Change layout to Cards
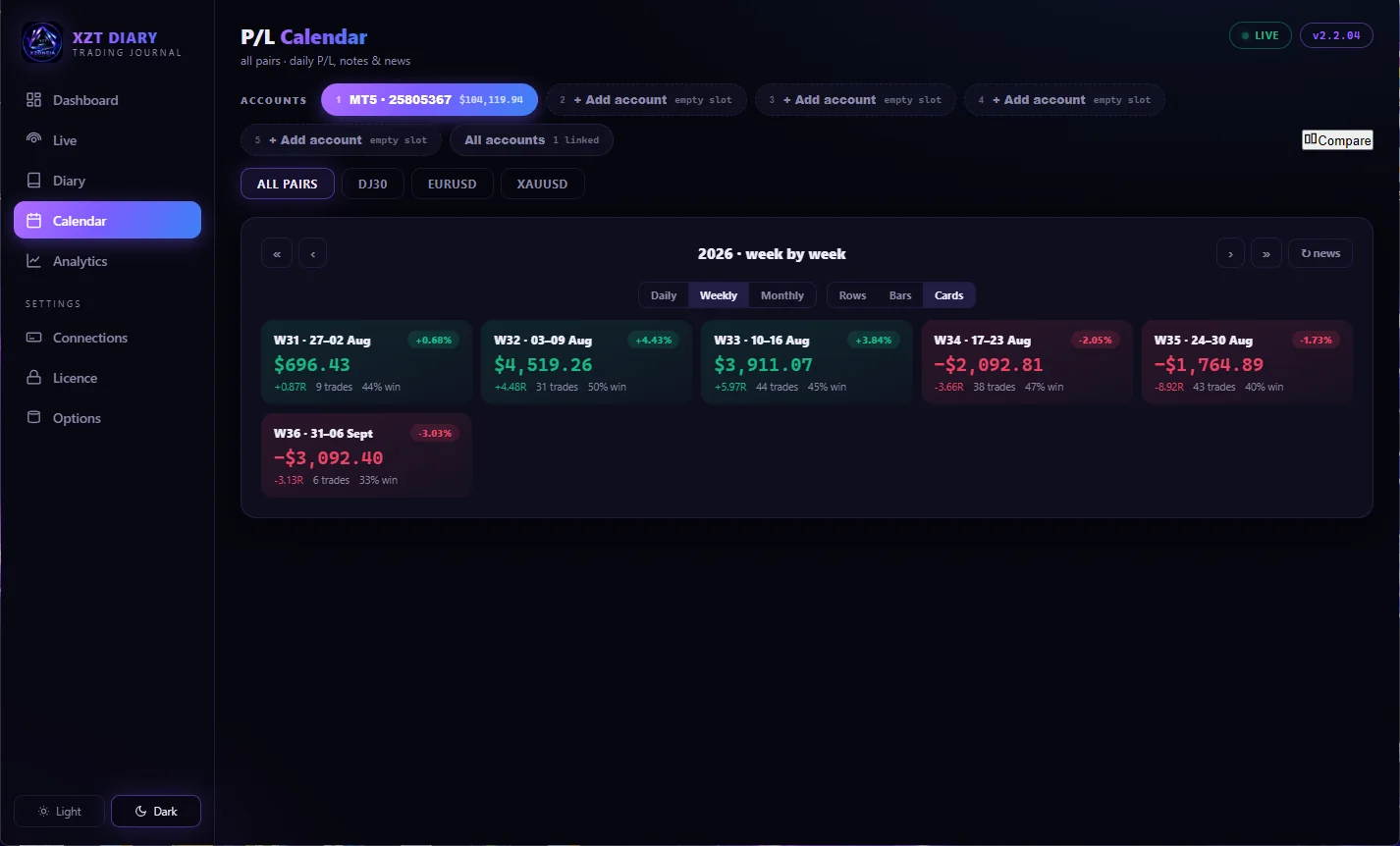Image resolution: width=1400 pixels, height=846 pixels. [x=949, y=295]
